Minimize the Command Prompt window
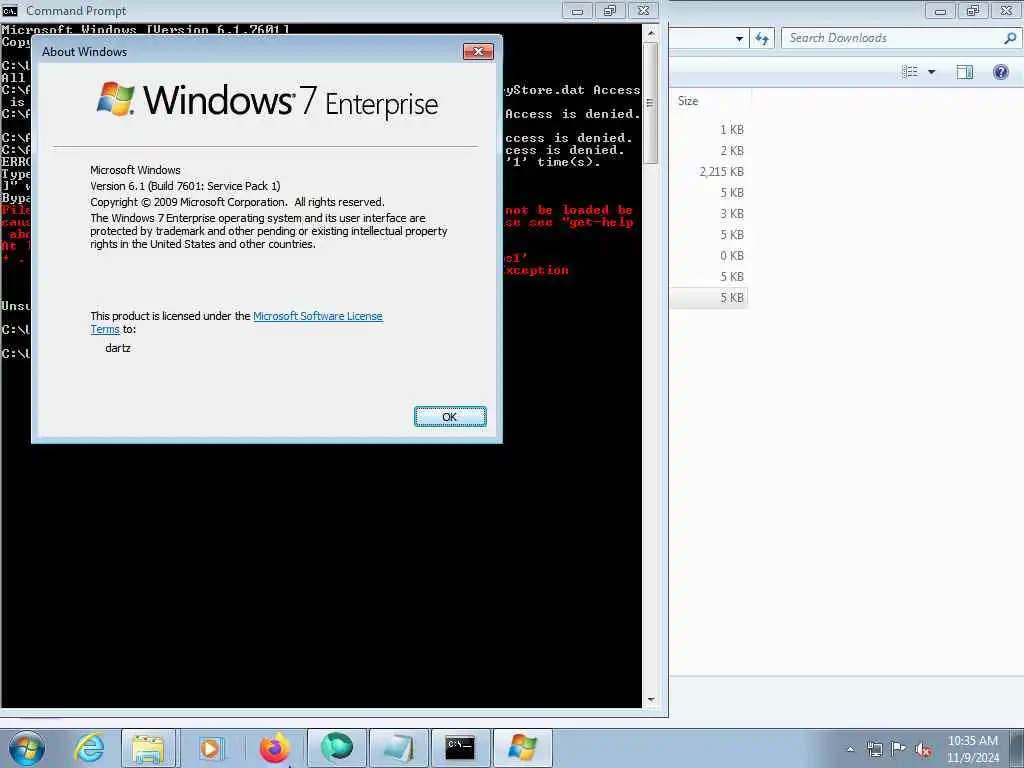The image size is (1024, 768). pos(577,10)
